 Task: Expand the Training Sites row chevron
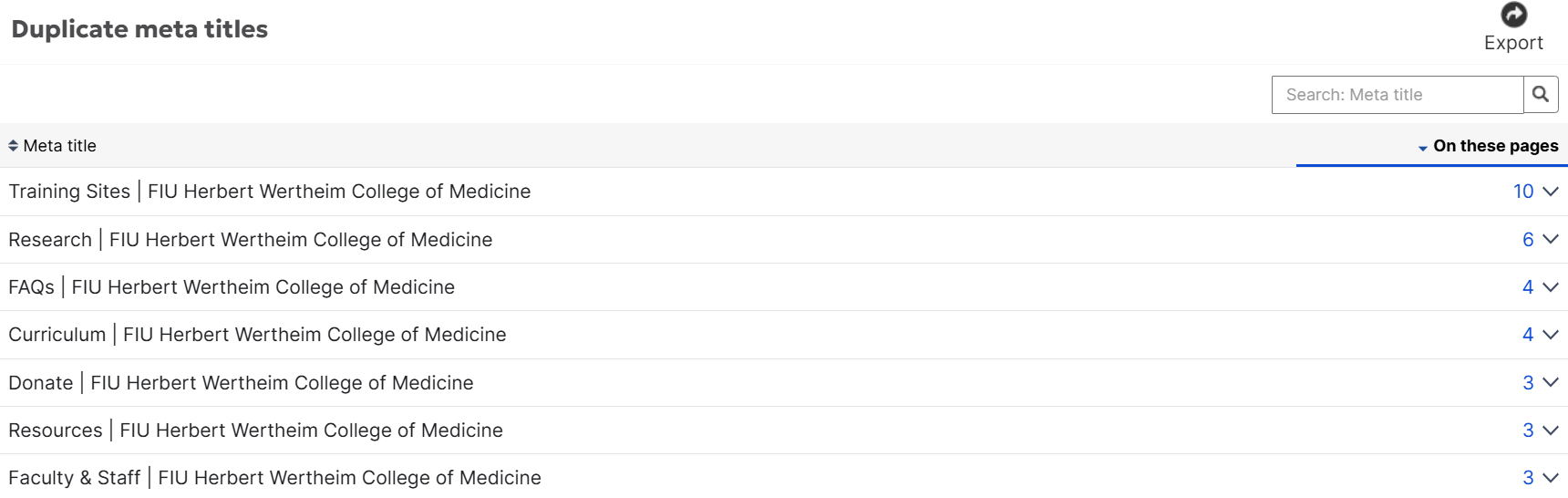click(x=1551, y=192)
